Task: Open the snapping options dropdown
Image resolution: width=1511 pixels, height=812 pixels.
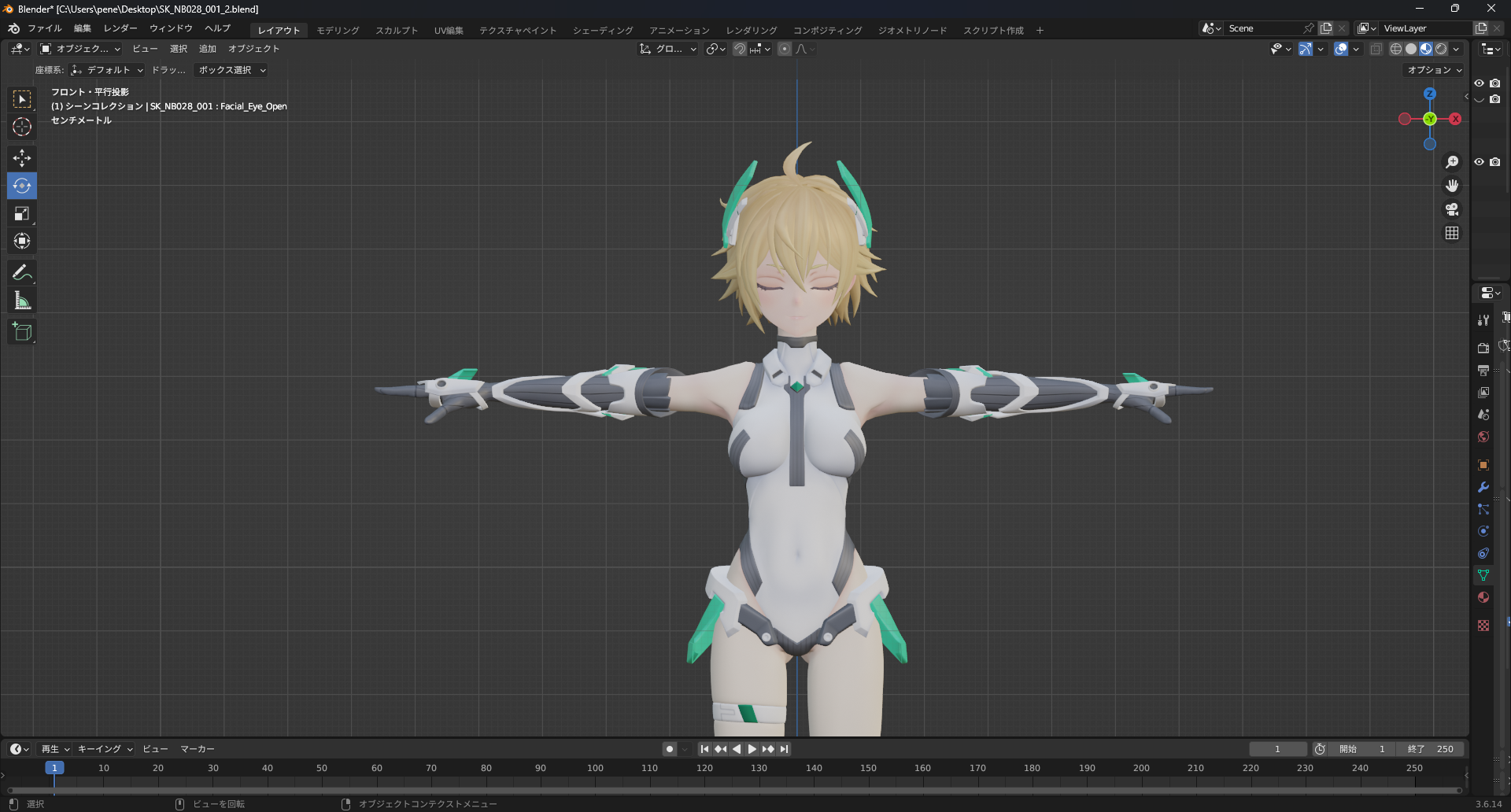Action: point(760,49)
